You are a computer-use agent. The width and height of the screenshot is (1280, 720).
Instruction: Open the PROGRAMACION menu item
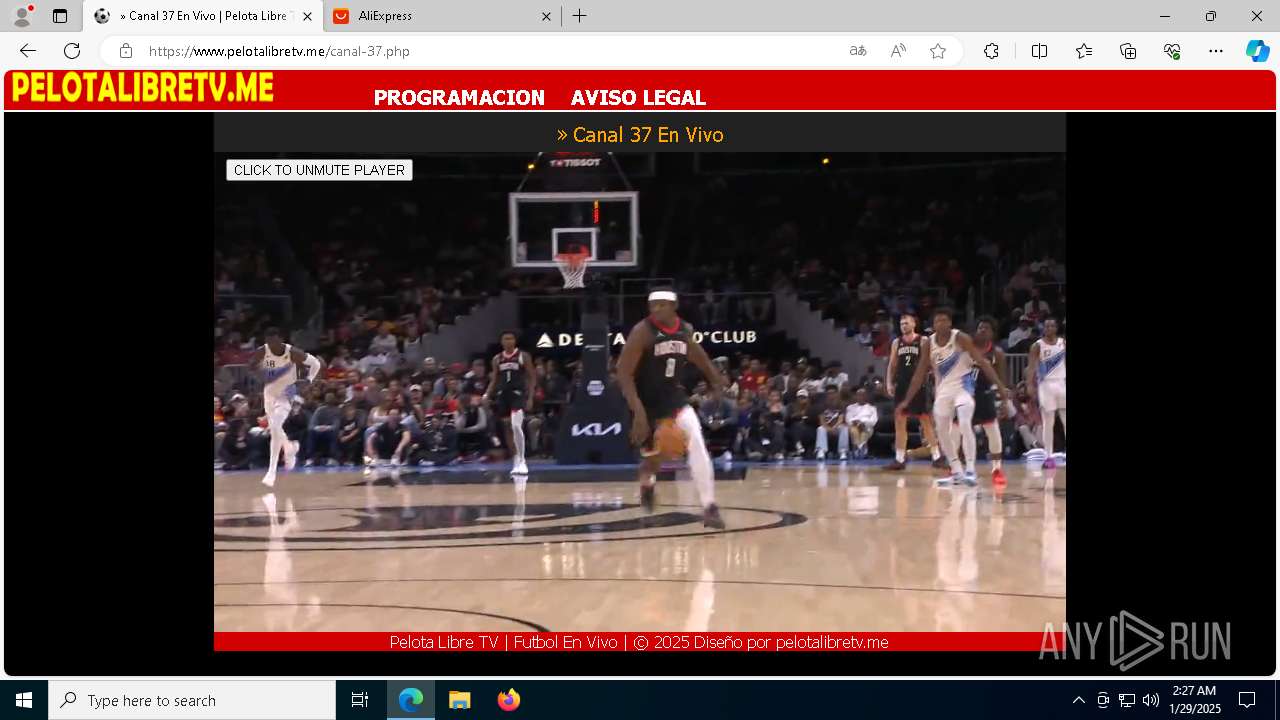coord(459,98)
